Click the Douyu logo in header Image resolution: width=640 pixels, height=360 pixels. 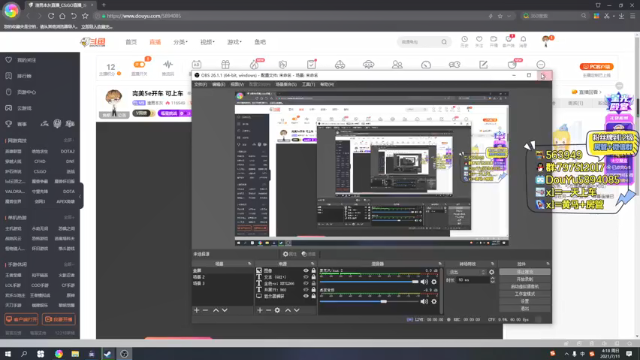(x=93, y=42)
